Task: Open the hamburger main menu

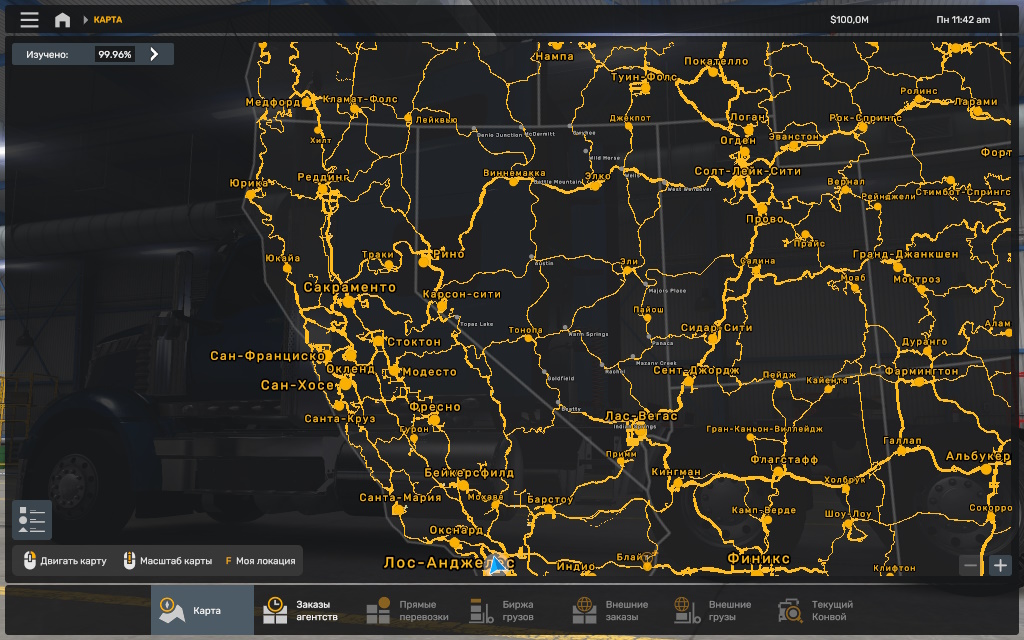Action: pos(30,20)
